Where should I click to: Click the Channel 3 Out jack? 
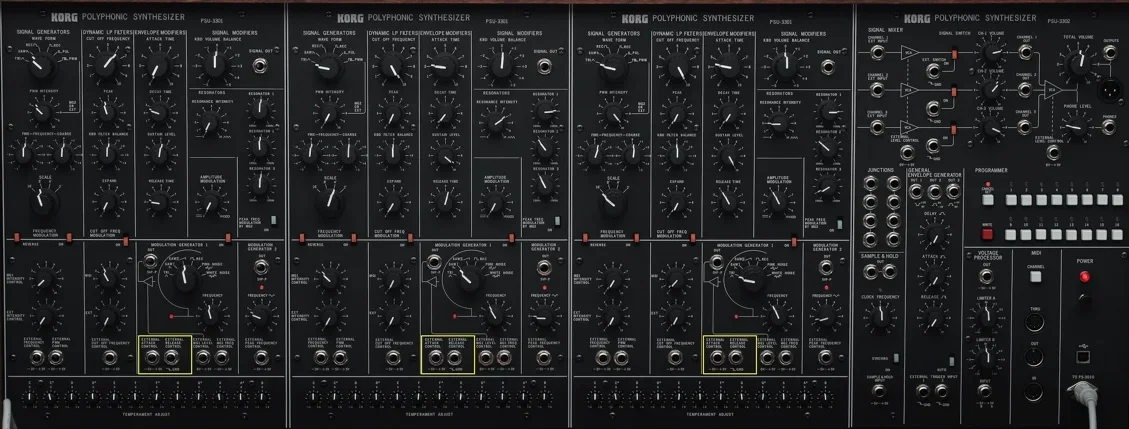1024,127
